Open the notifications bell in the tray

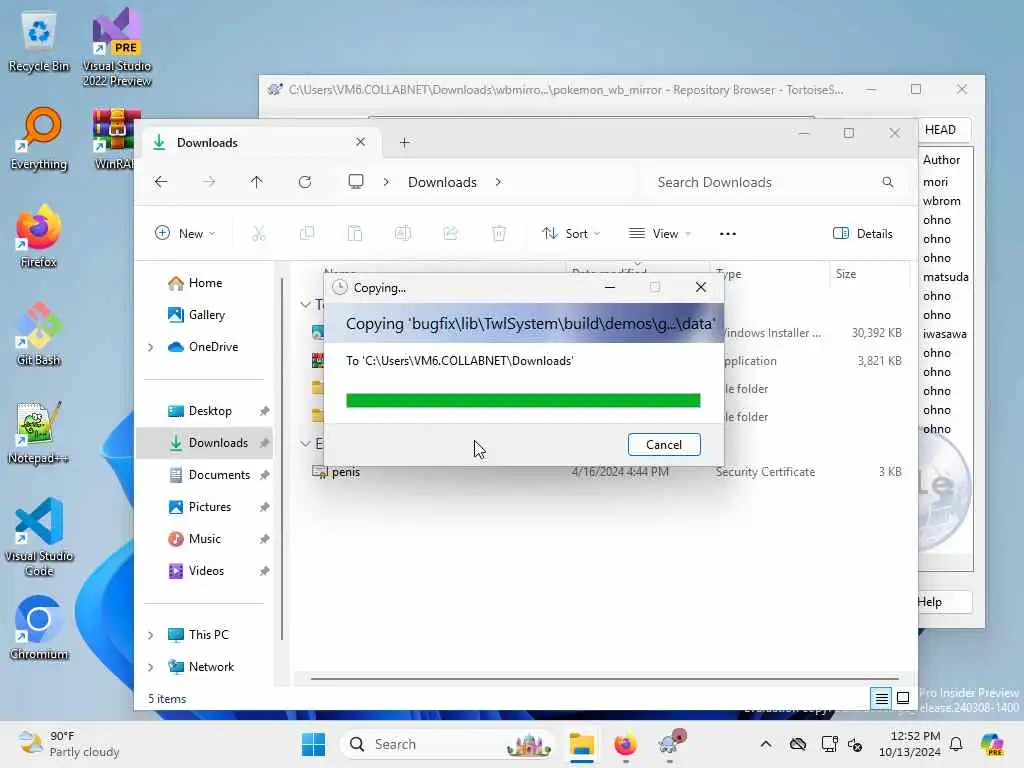(x=956, y=744)
